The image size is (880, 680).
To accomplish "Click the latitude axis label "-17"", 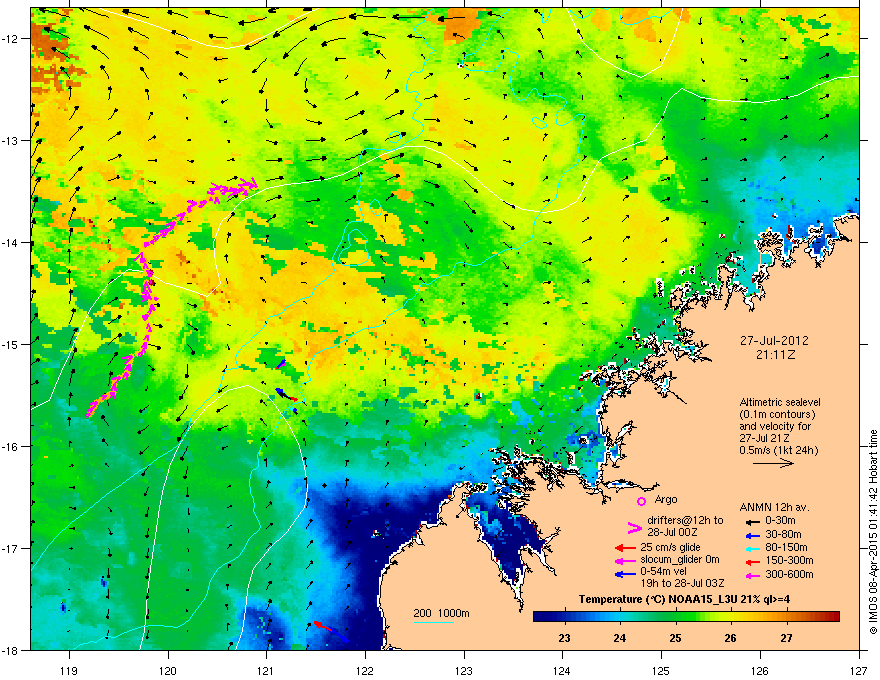I will pos(10,548).
